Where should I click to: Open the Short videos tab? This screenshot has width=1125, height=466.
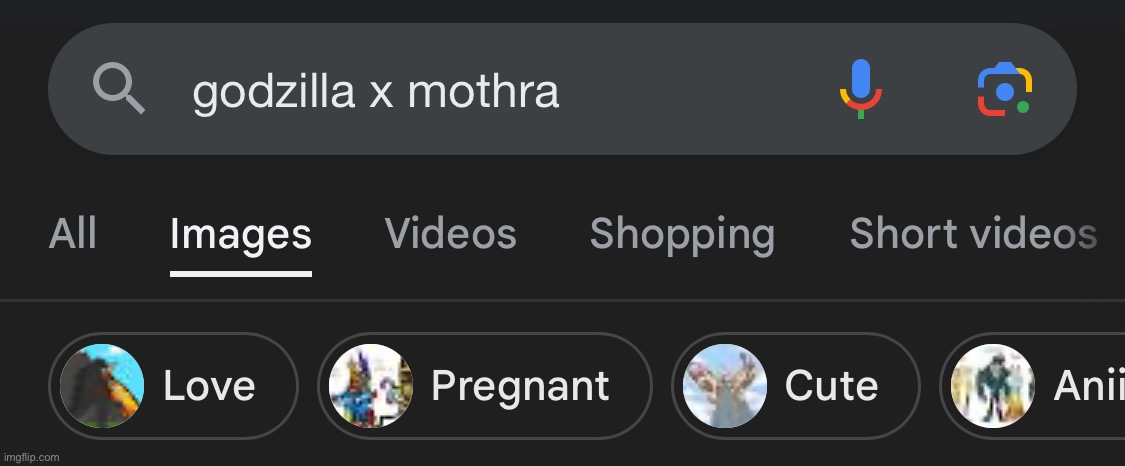972,234
